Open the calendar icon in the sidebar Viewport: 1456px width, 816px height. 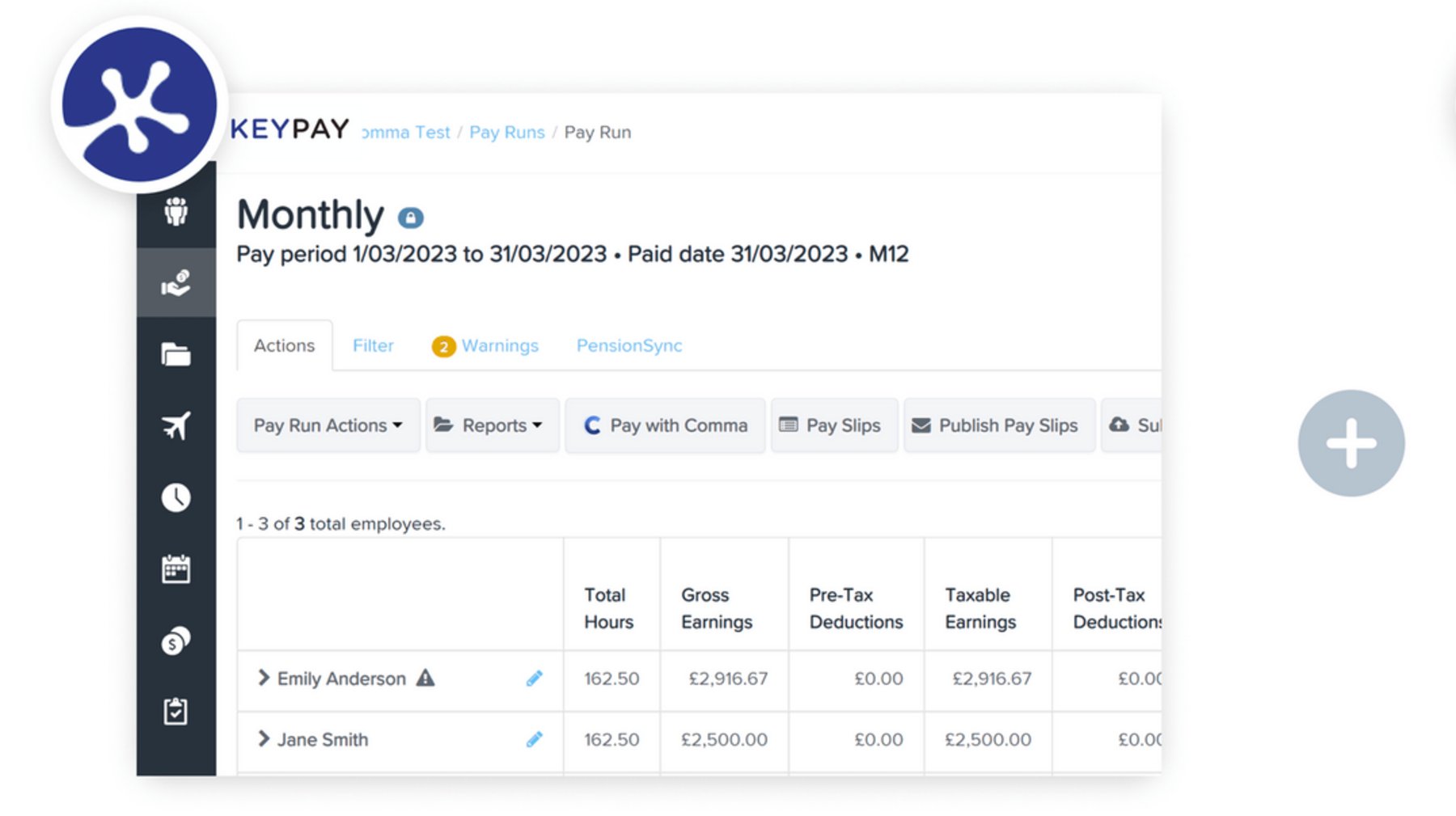click(176, 569)
